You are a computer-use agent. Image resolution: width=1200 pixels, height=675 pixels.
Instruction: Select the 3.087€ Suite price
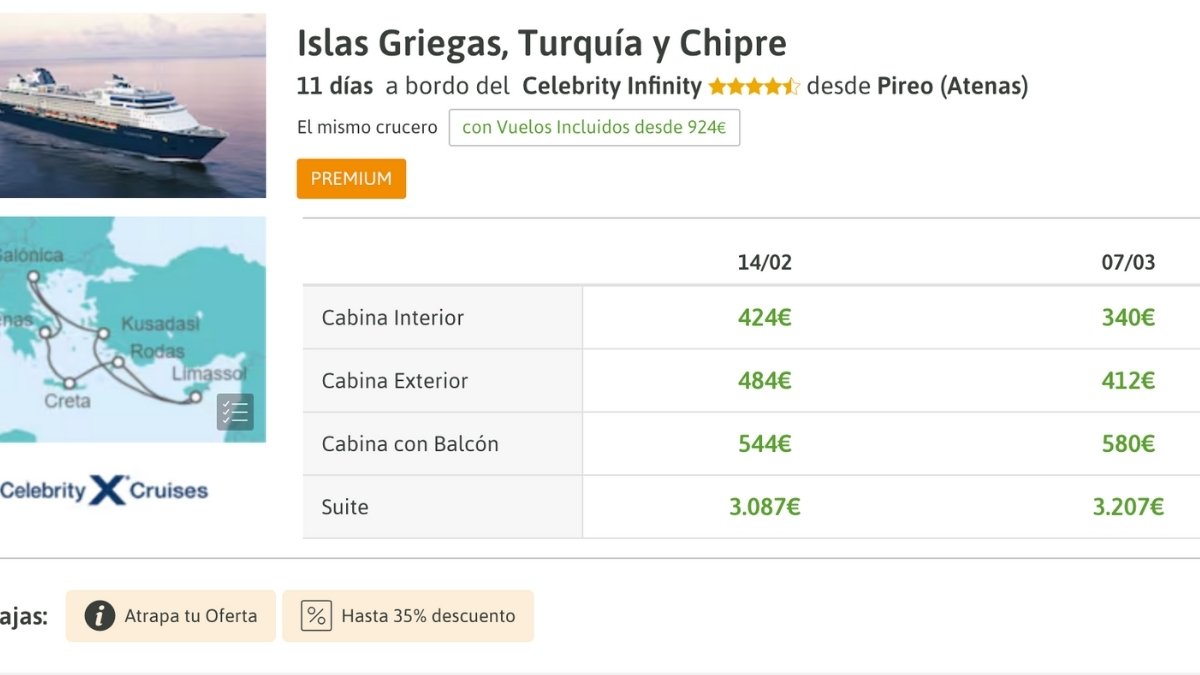pyautogui.click(x=765, y=507)
